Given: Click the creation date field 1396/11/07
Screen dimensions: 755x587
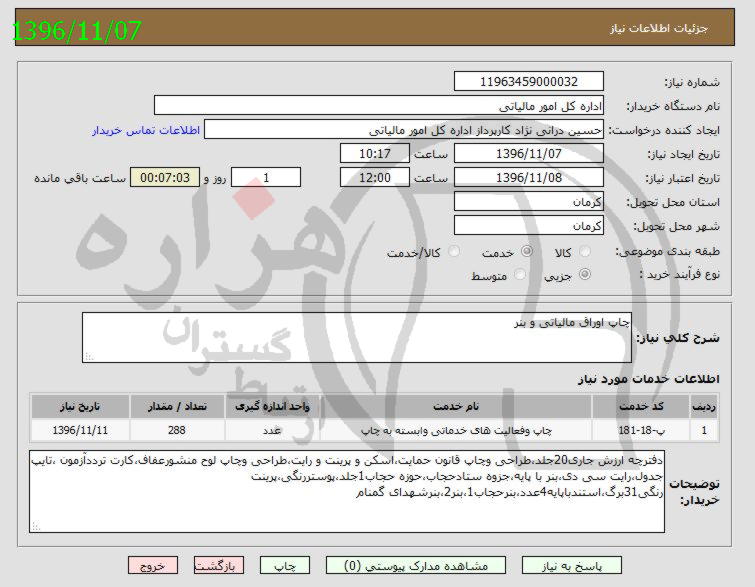Looking at the screenshot, I should click(529, 154).
